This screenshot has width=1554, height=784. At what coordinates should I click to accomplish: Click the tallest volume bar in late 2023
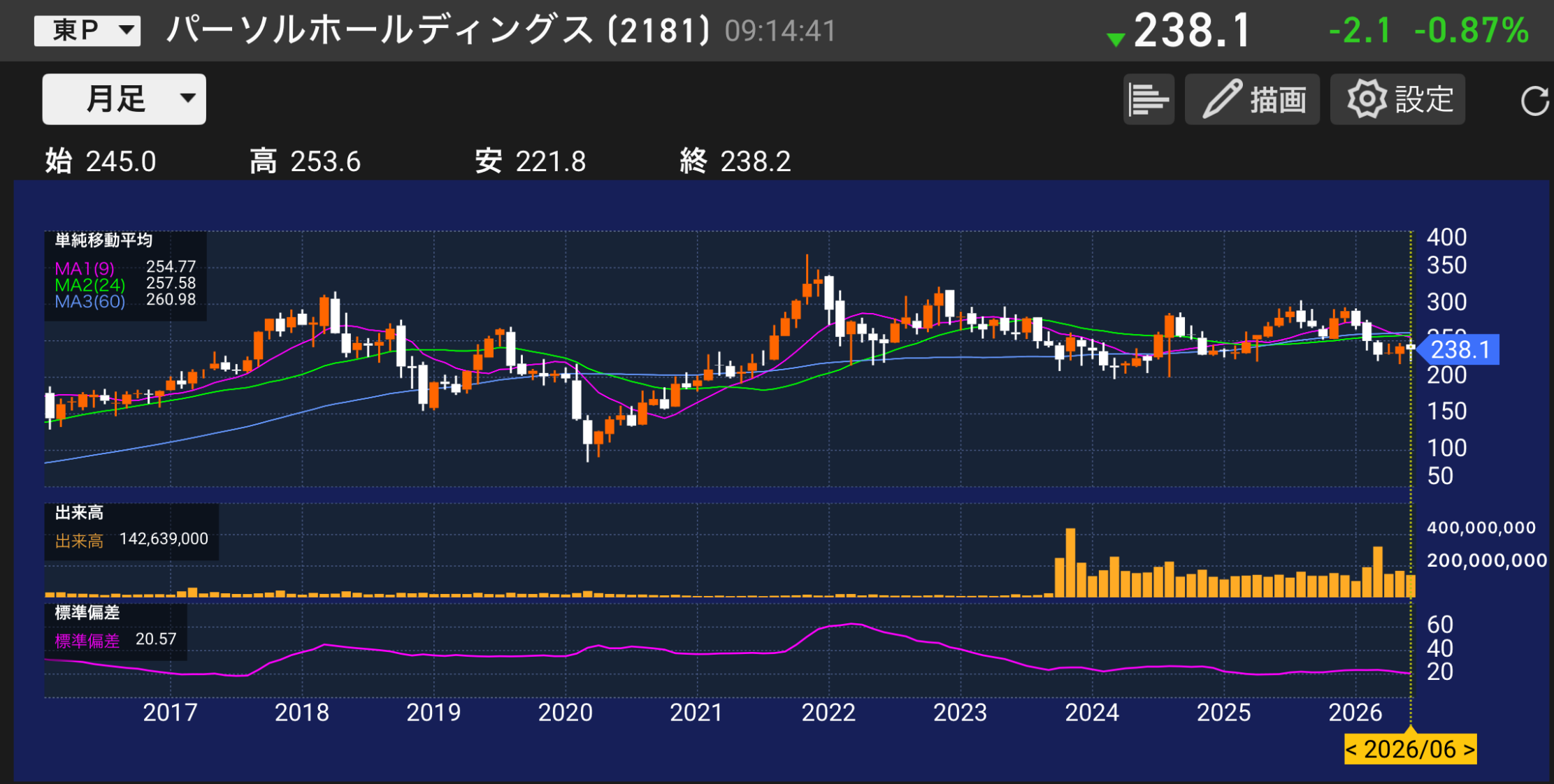(1070, 562)
